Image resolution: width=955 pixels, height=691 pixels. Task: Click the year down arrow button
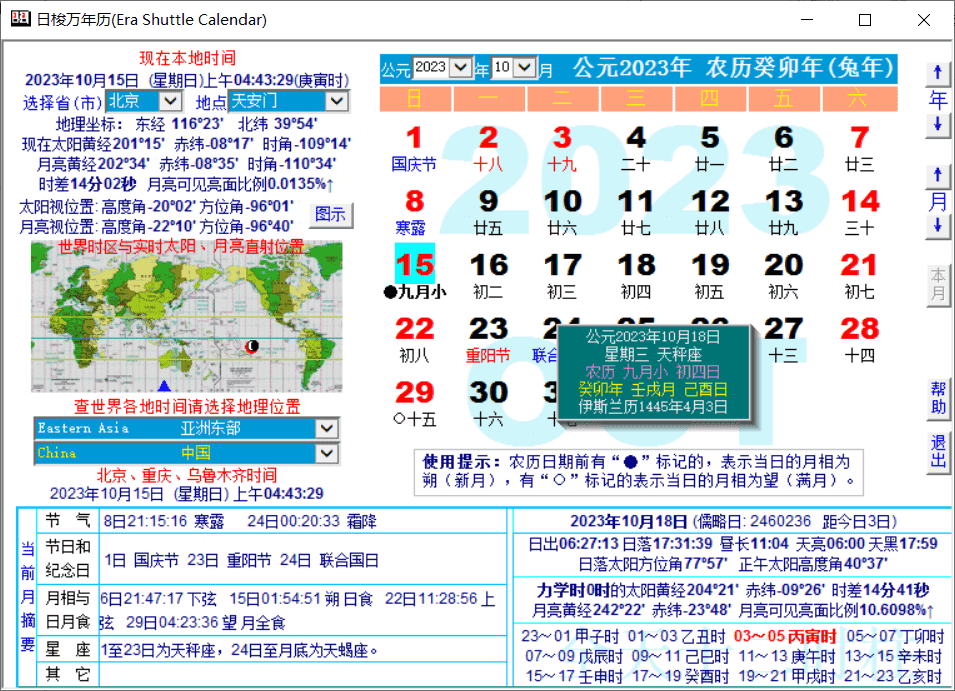[x=937, y=124]
